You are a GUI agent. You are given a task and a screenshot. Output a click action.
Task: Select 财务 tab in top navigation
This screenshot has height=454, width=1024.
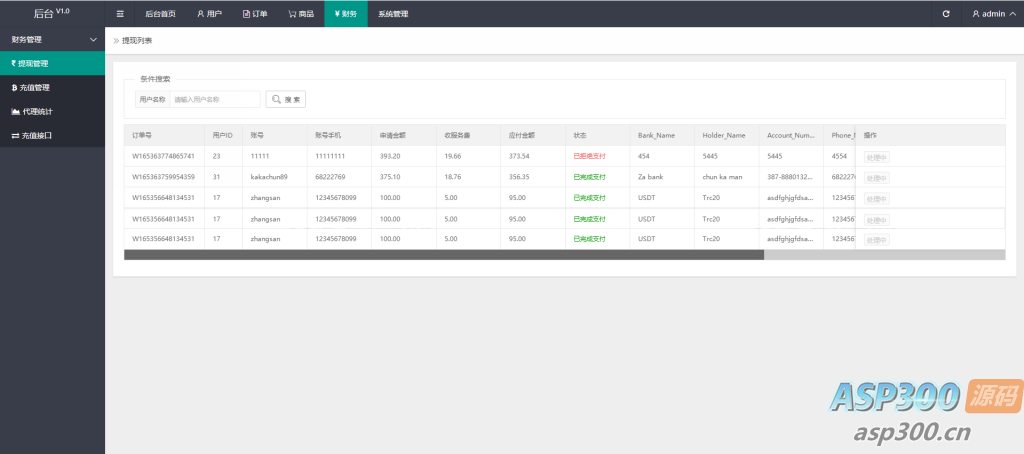pyautogui.click(x=345, y=14)
